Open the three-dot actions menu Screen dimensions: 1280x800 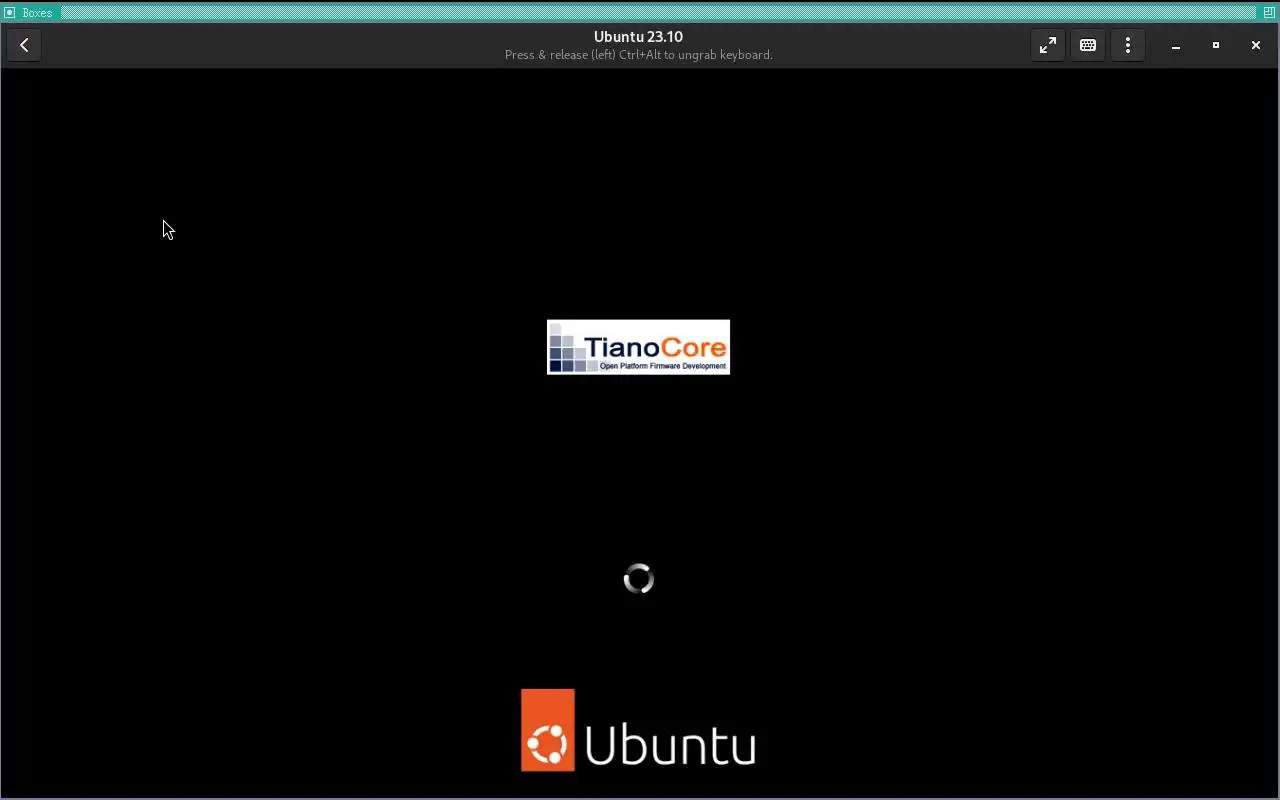pos(1127,45)
